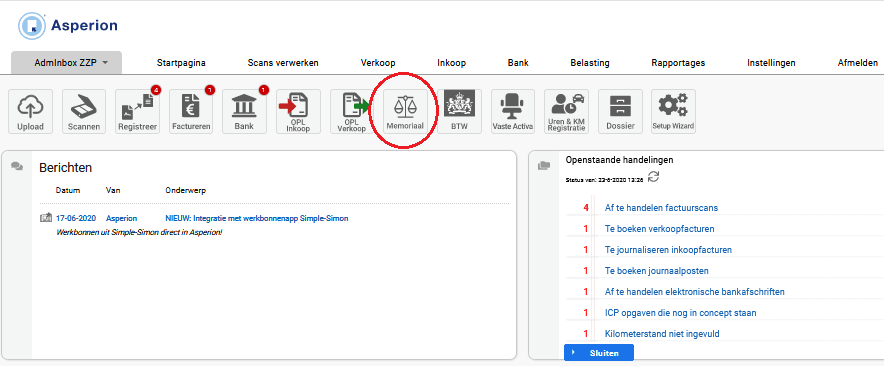The image size is (884, 366).
Task: Open Te boeken journaalposten
Action: click(657, 271)
